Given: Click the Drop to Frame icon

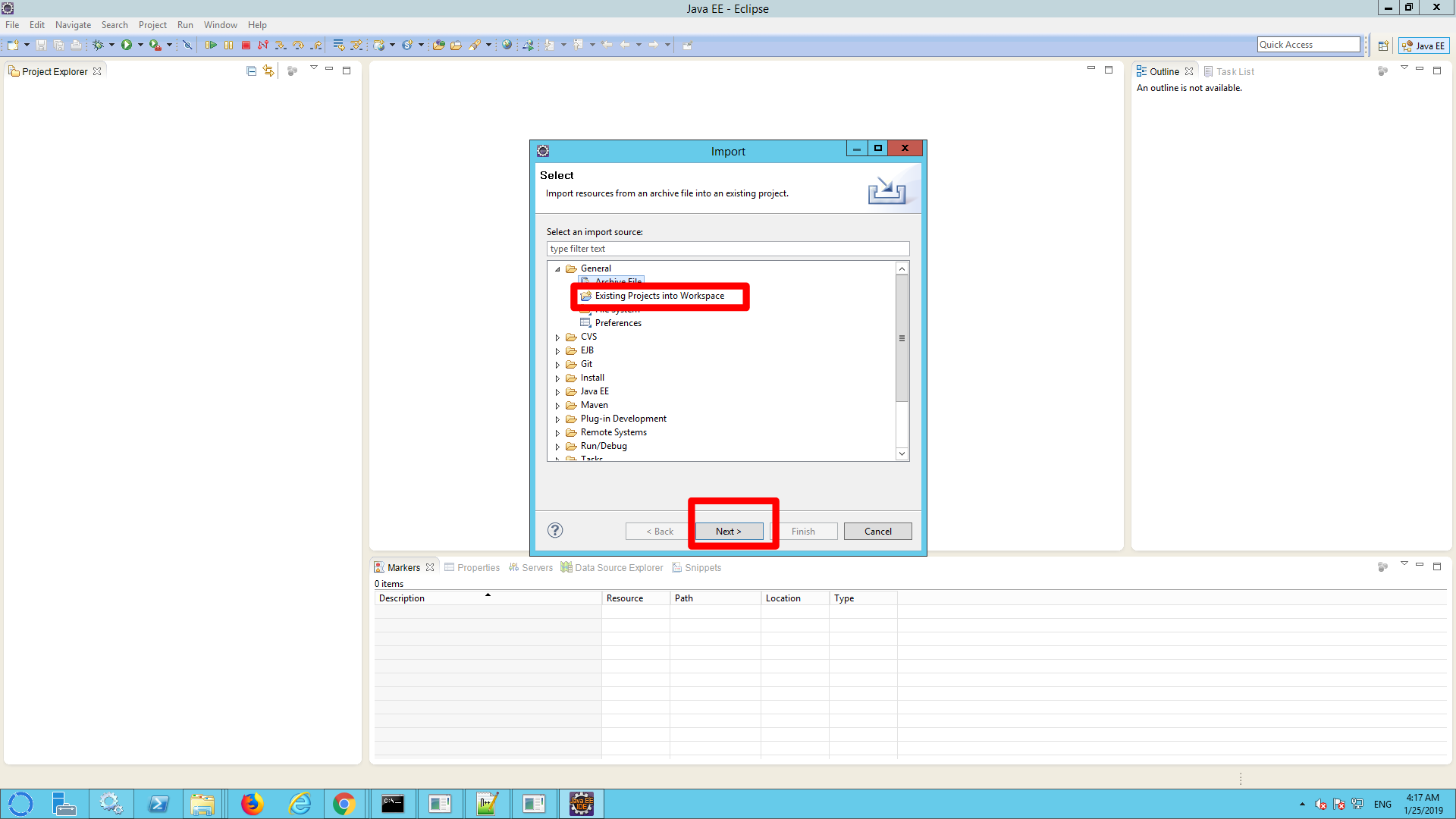Looking at the screenshot, I should pos(338,45).
